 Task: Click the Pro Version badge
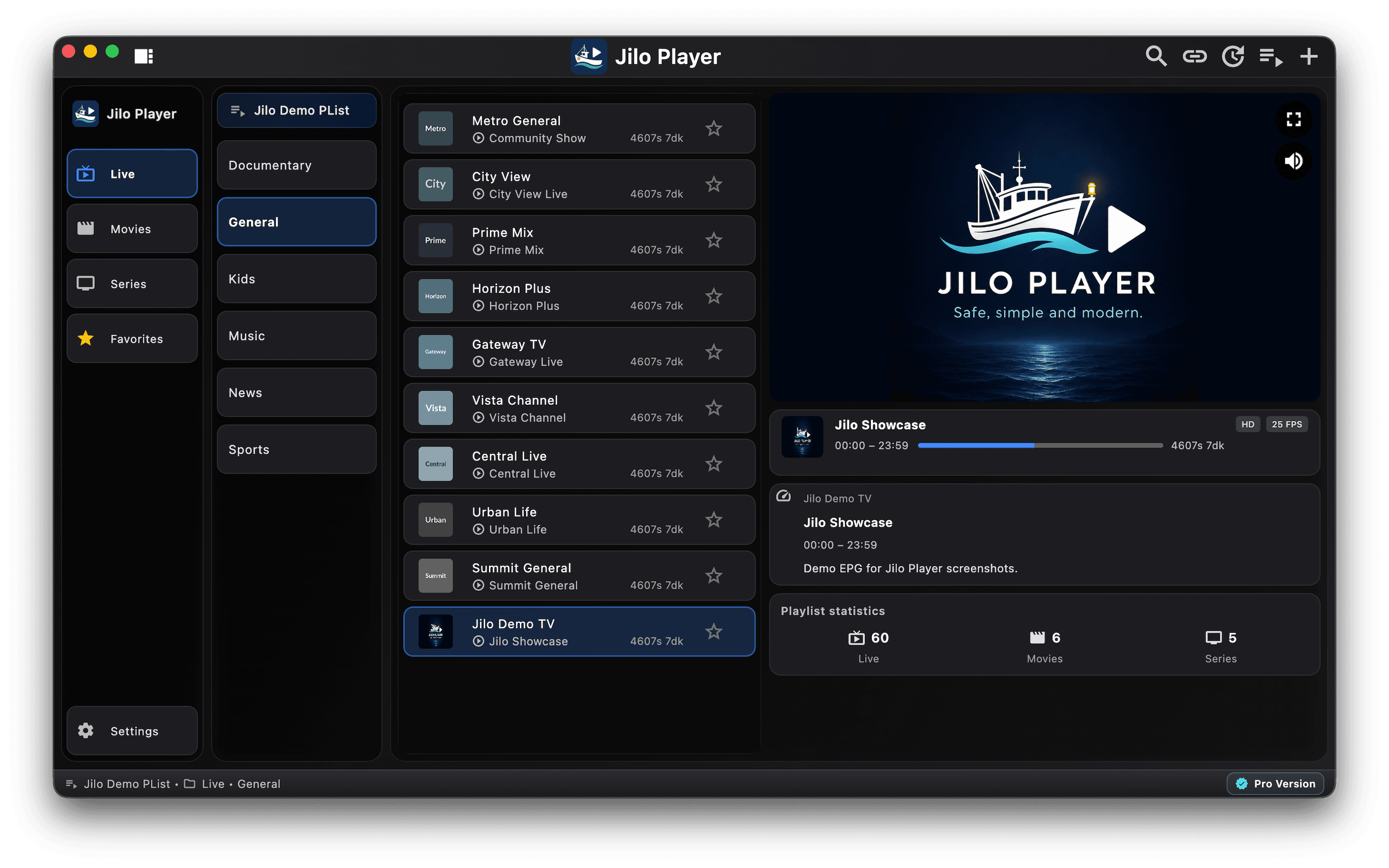click(x=1275, y=784)
